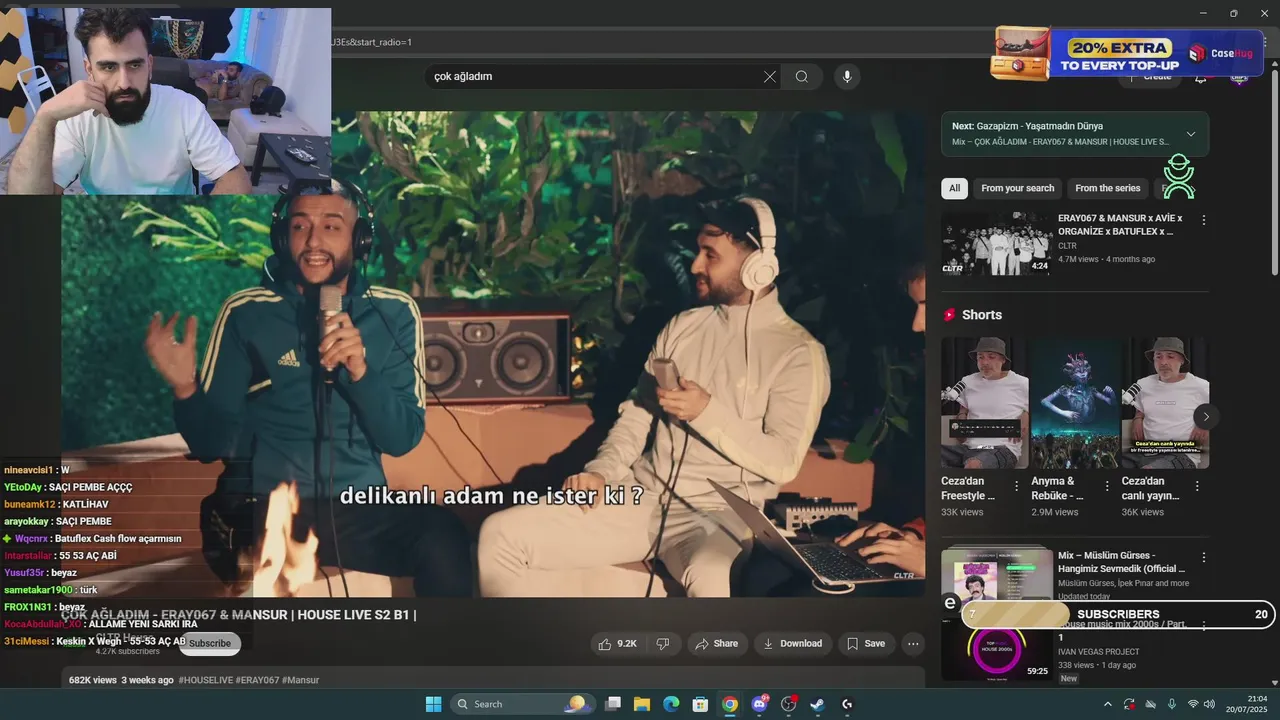Viewport: 1280px width, 720px height.
Task: Show hidden system tray icons
Action: click(x=1107, y=704)
